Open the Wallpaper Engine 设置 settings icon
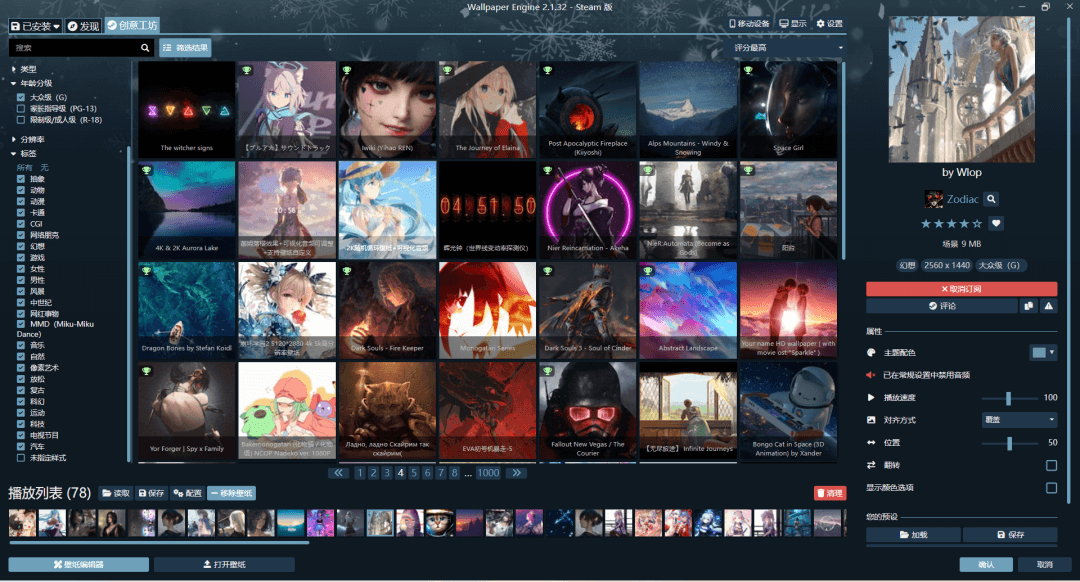This screenshot has height=582, width=1080. tap(821, 23)
